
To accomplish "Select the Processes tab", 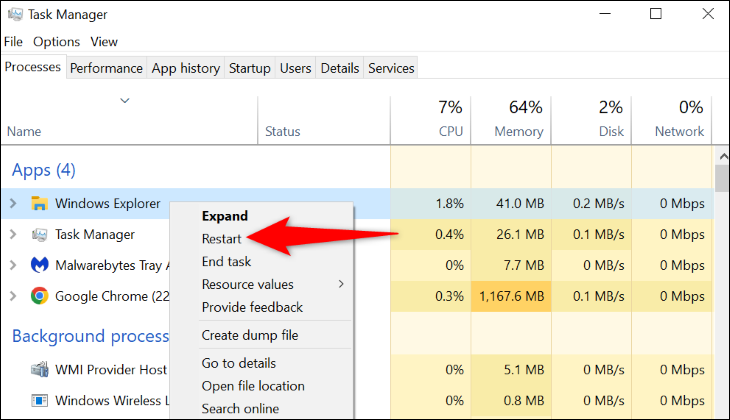I will [x=33, y=67].
